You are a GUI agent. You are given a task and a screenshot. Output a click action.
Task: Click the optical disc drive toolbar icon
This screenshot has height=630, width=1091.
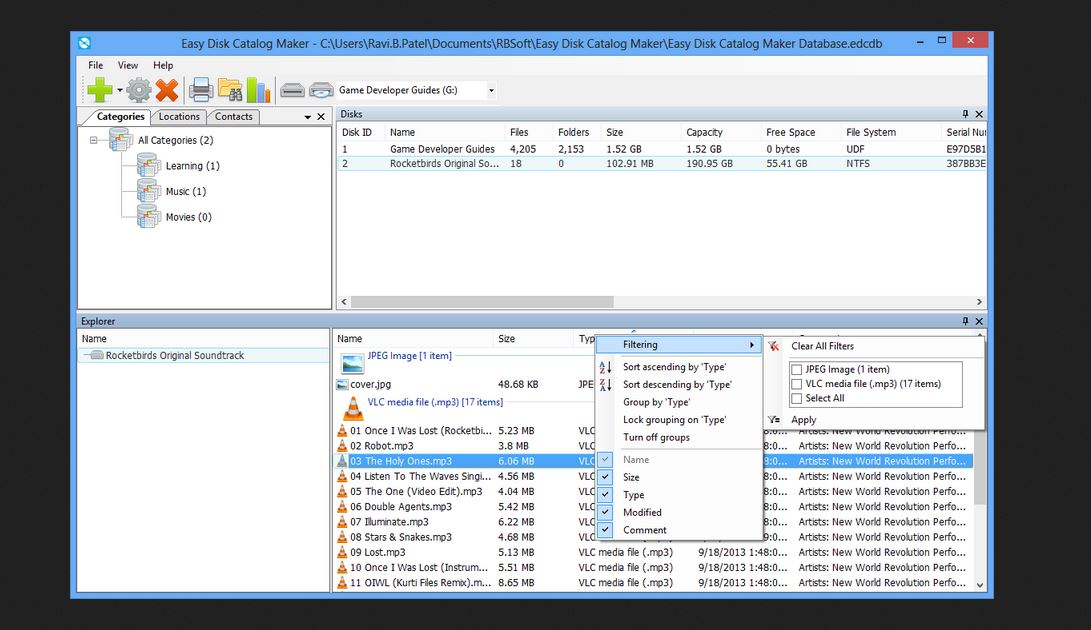point(321,90)
